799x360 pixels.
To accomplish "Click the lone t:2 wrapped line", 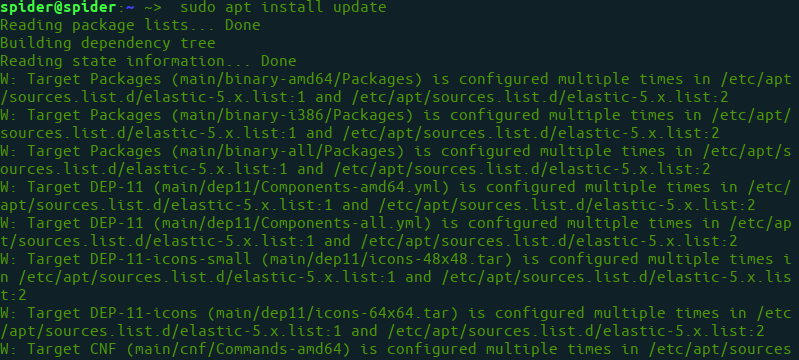I will (x=13, y=295).
